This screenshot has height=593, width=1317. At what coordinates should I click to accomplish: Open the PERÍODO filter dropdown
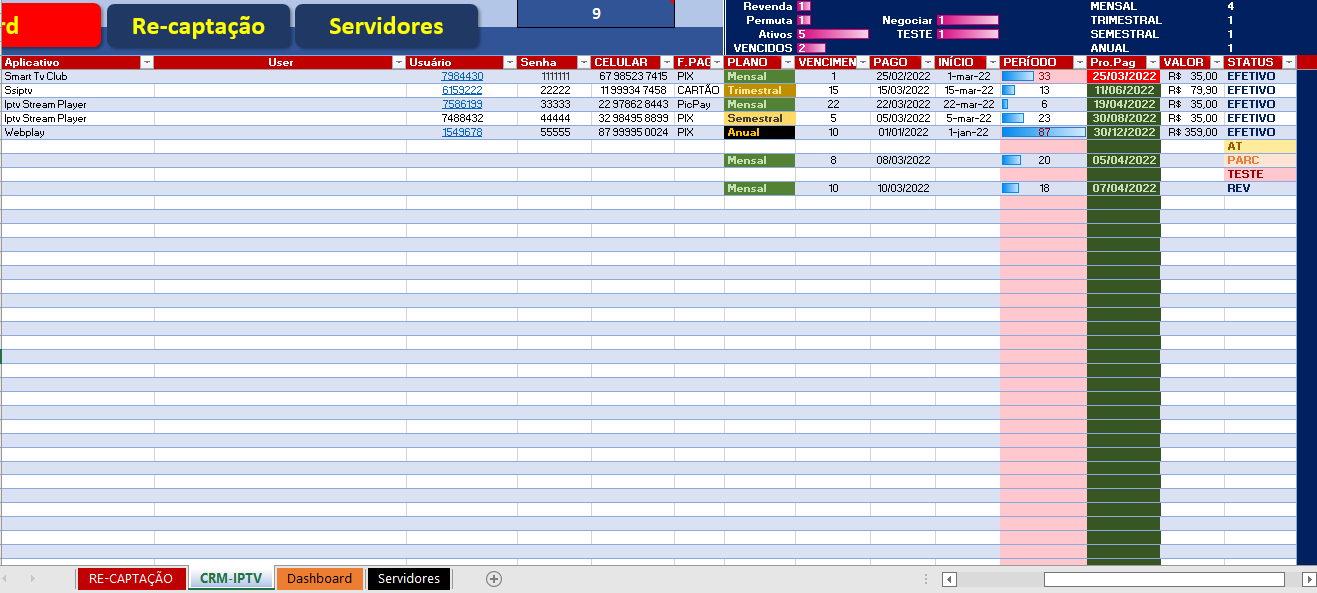(x=1079, y=62)
